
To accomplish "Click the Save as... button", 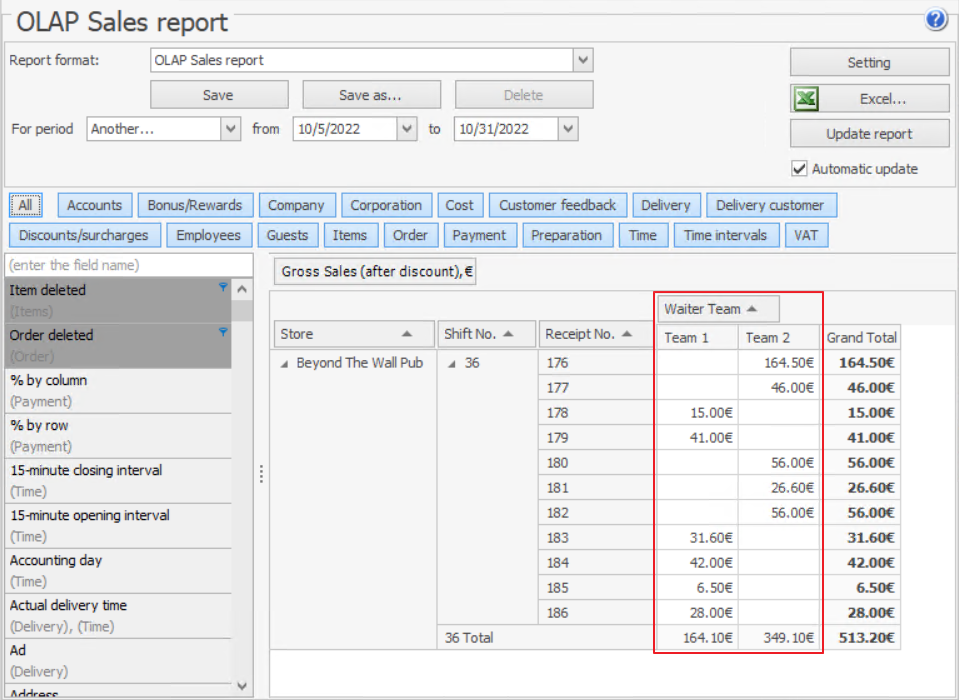I will coord(370,95).
